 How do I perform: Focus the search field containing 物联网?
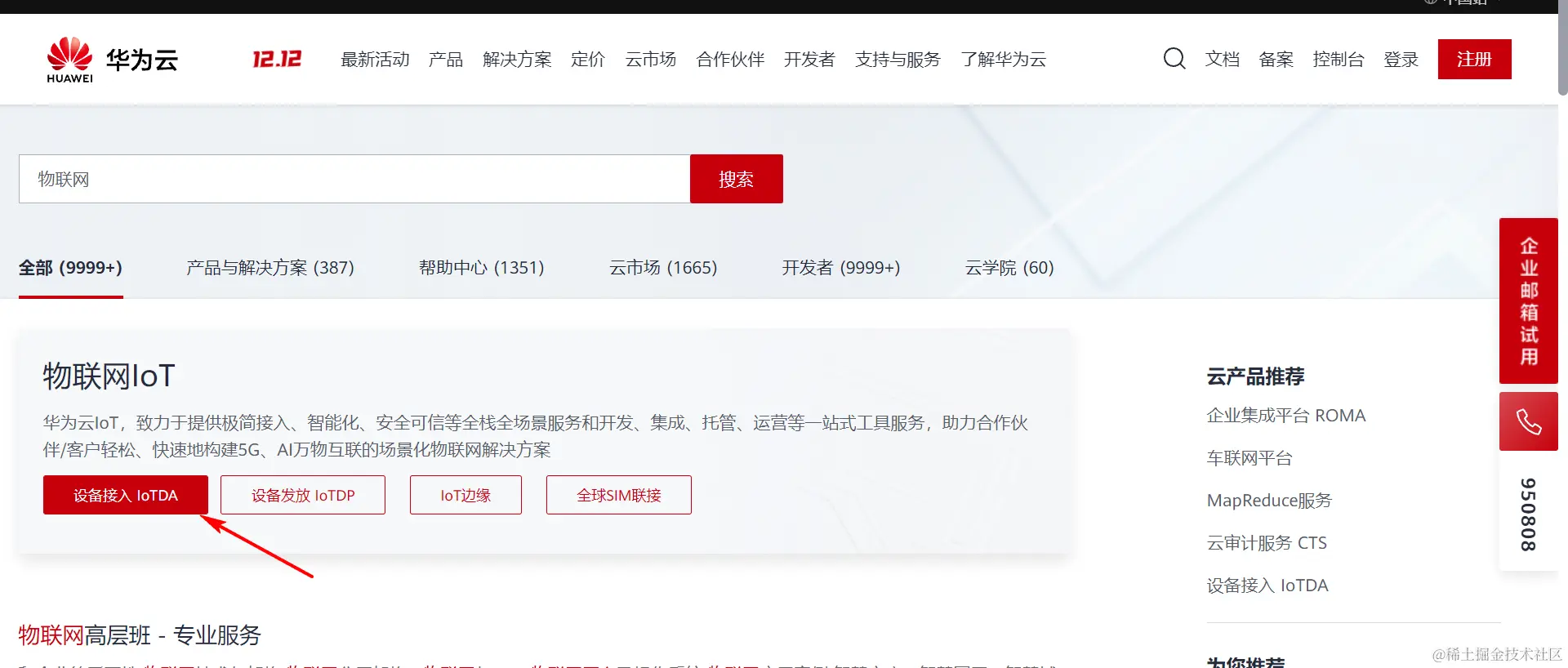coord(354,179)
